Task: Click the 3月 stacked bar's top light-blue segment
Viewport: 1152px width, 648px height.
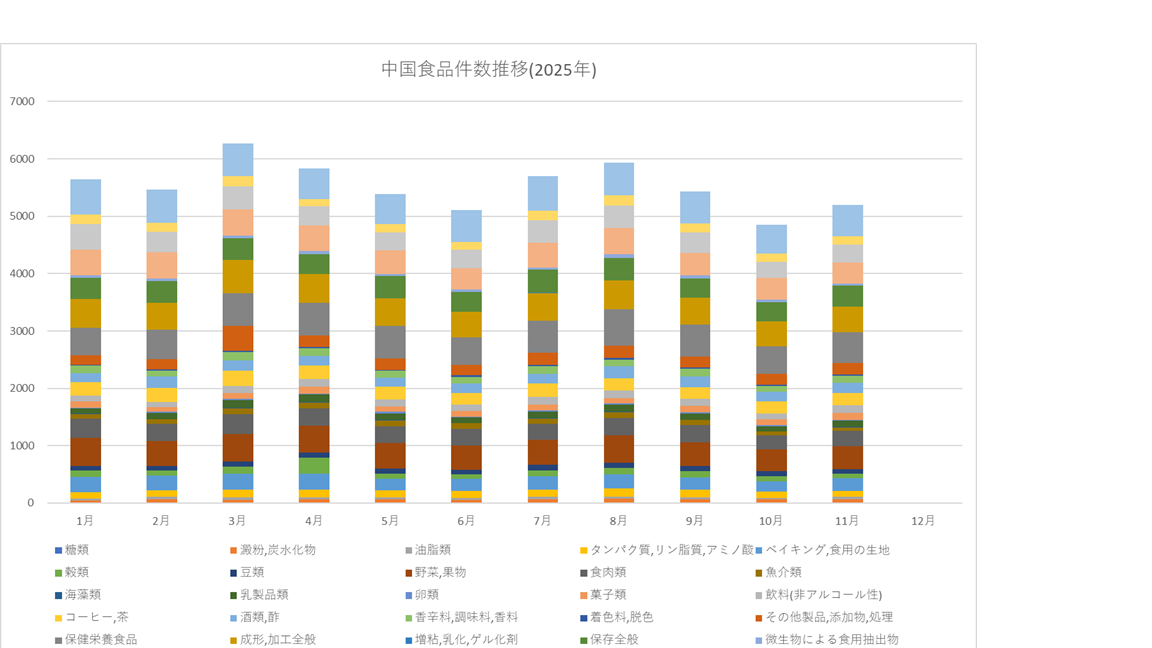Action: click(x=237, y=159)
